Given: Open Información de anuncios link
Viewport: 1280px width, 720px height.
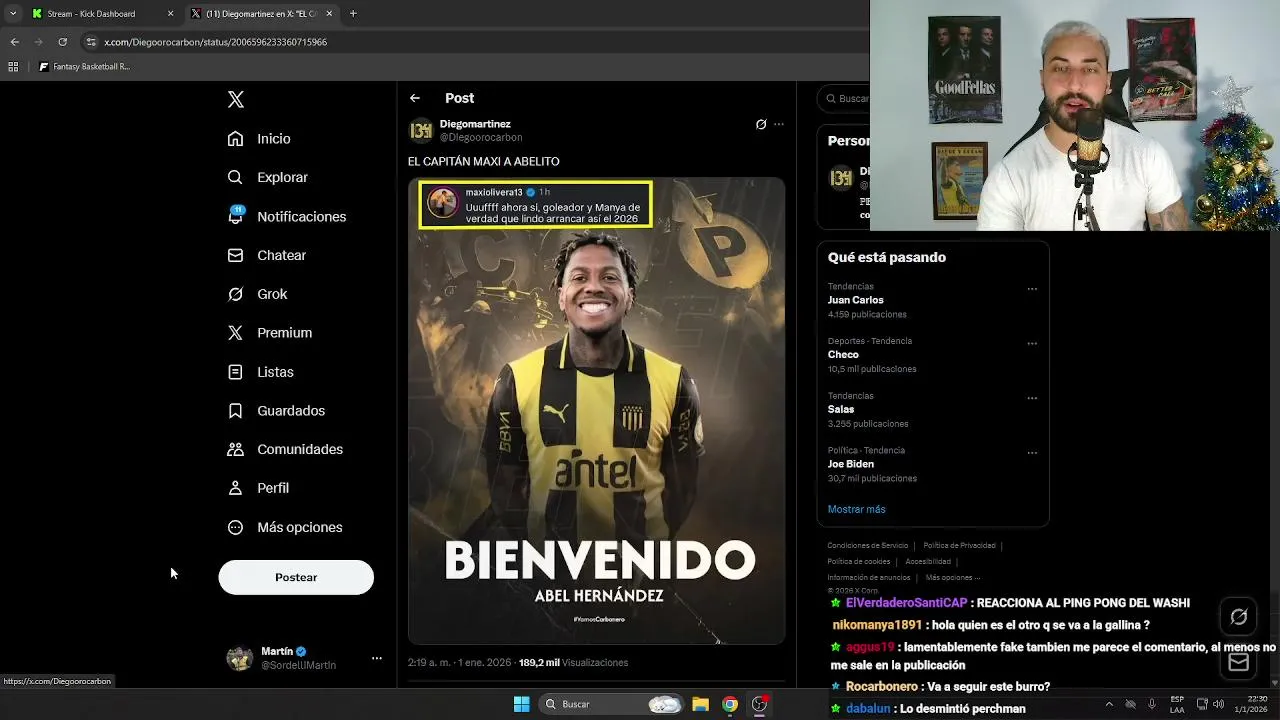Looking at the screenshot, I should point(869,577).
